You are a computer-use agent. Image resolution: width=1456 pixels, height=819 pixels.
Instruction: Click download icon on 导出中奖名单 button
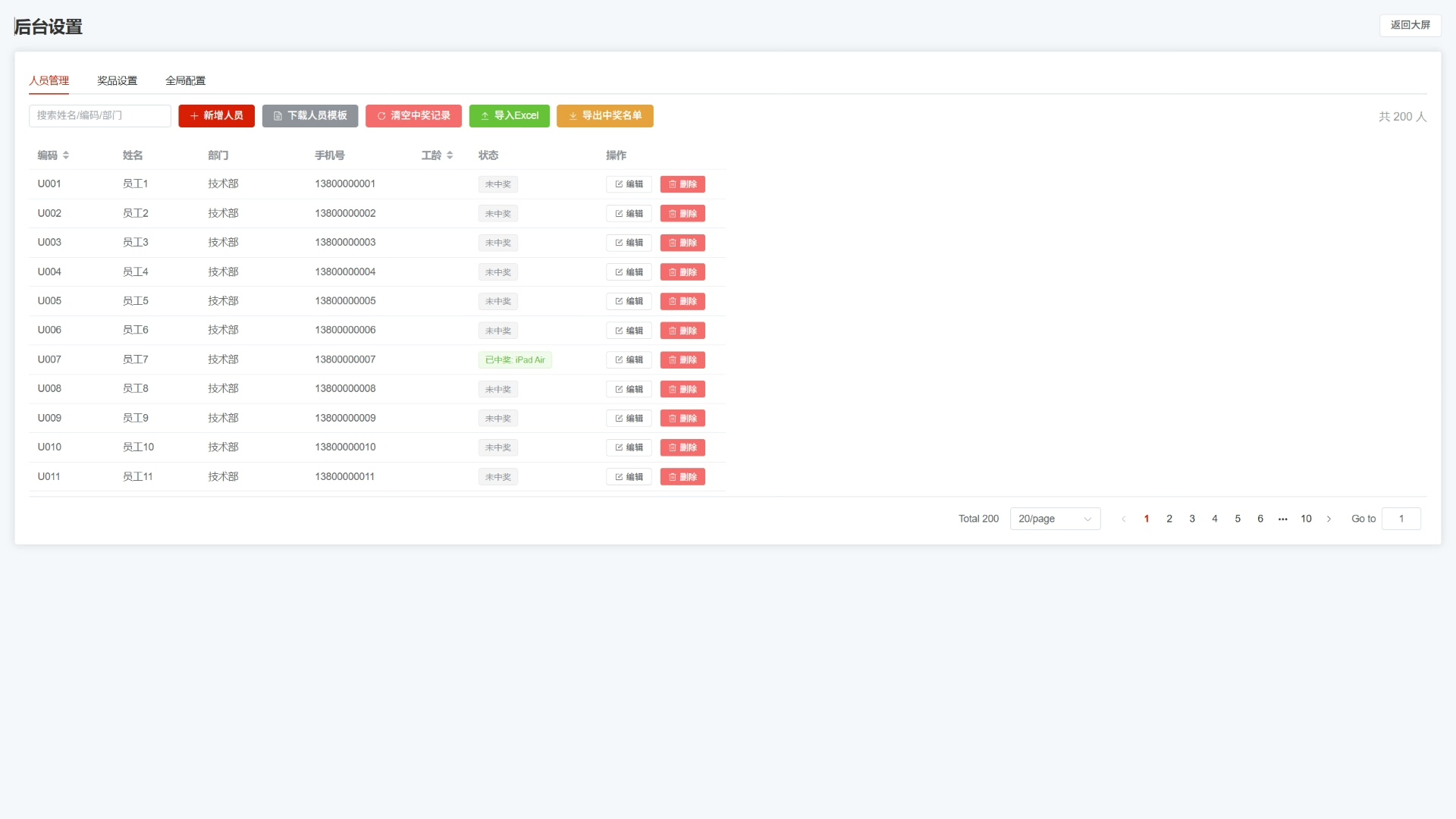(x=573, y=116)
